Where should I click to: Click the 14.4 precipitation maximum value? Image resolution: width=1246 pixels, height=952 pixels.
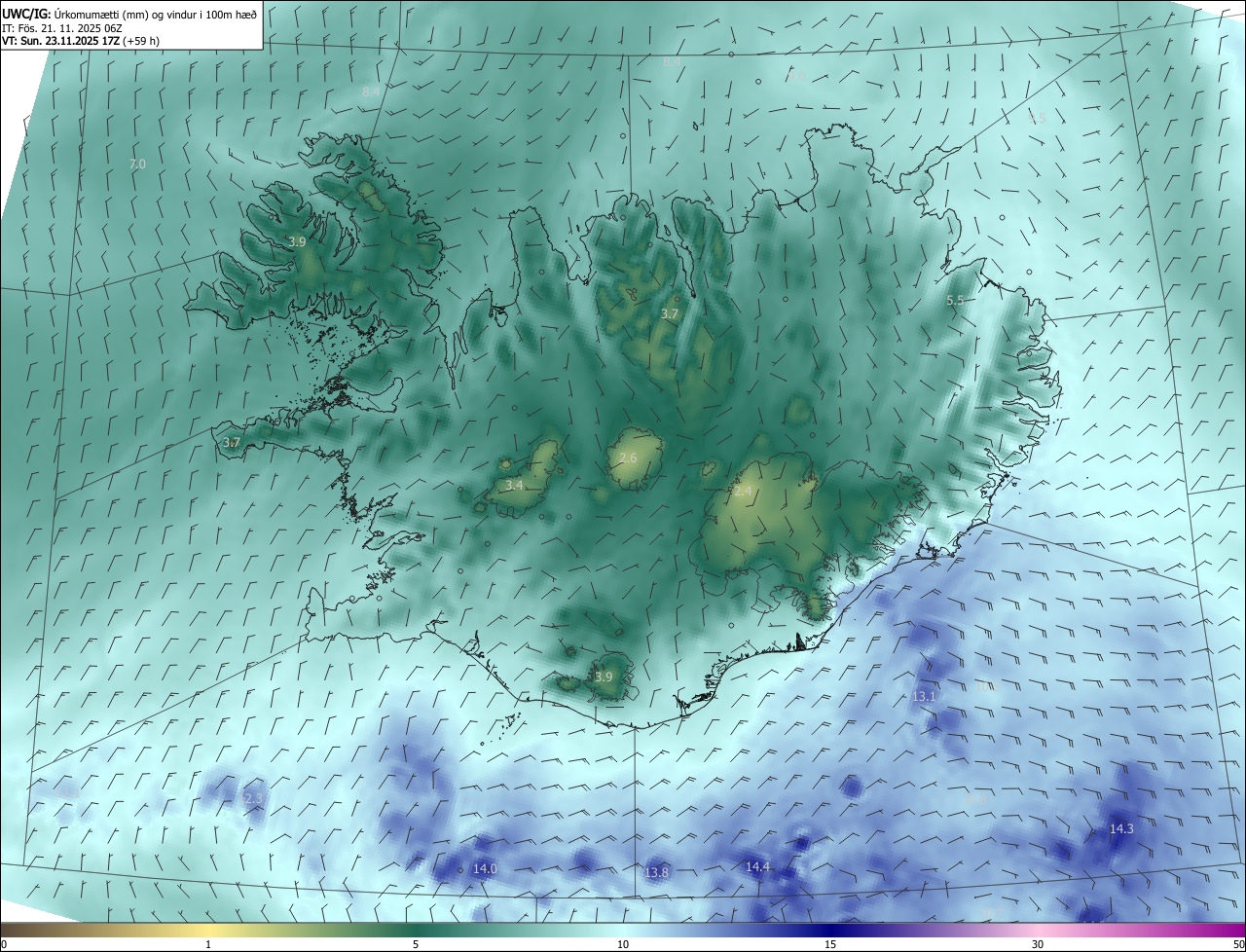tap(757, 866)
